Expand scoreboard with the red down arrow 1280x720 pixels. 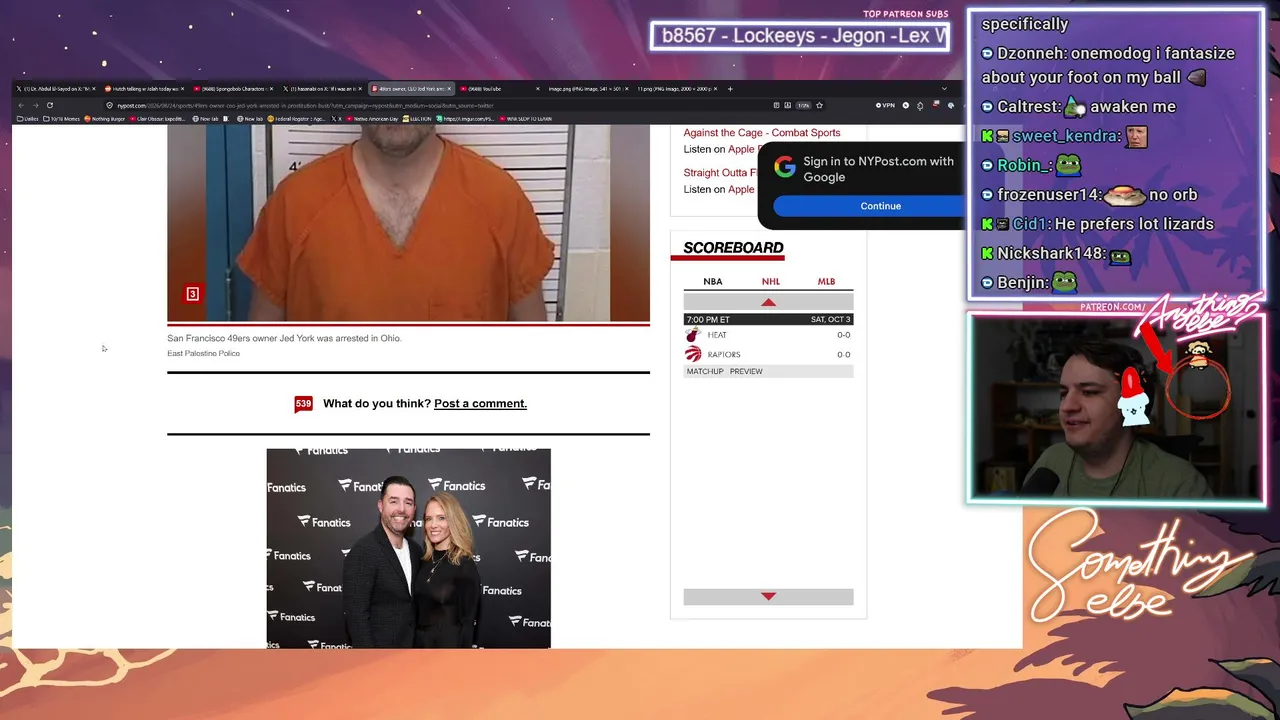coord(768,596)
